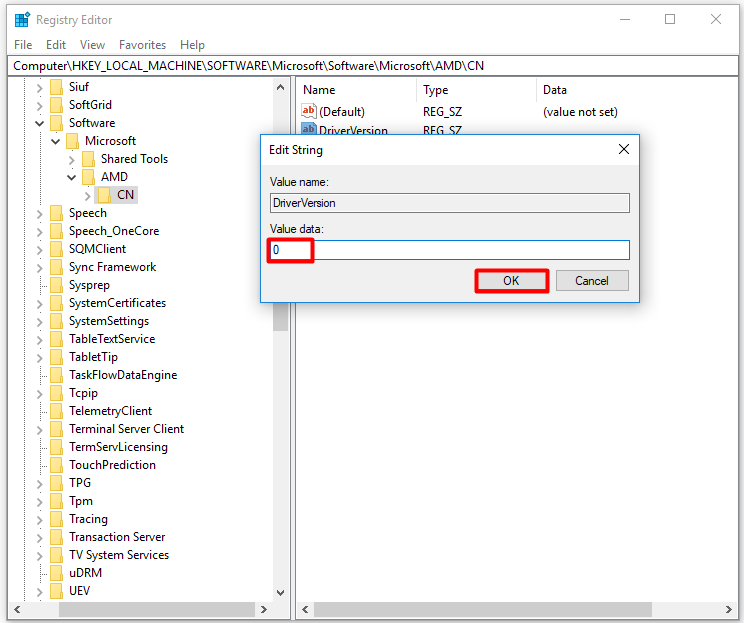Click the Speech_OneCore folder icon

click(56, 231)
